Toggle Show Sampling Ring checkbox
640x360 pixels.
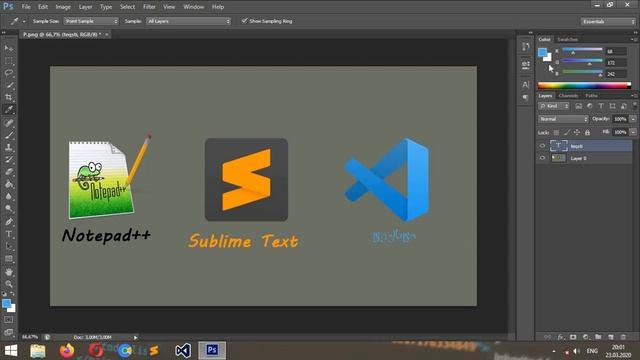click(244, 20)
